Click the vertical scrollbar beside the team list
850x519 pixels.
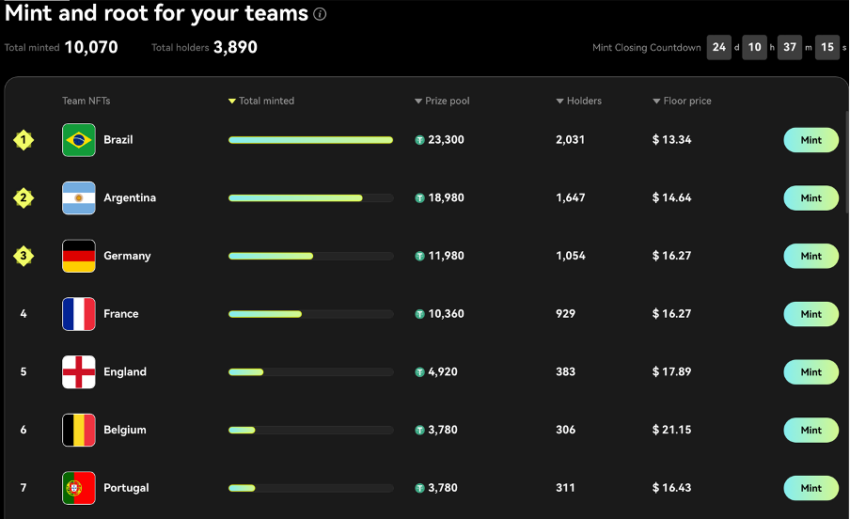pos(847,163)
